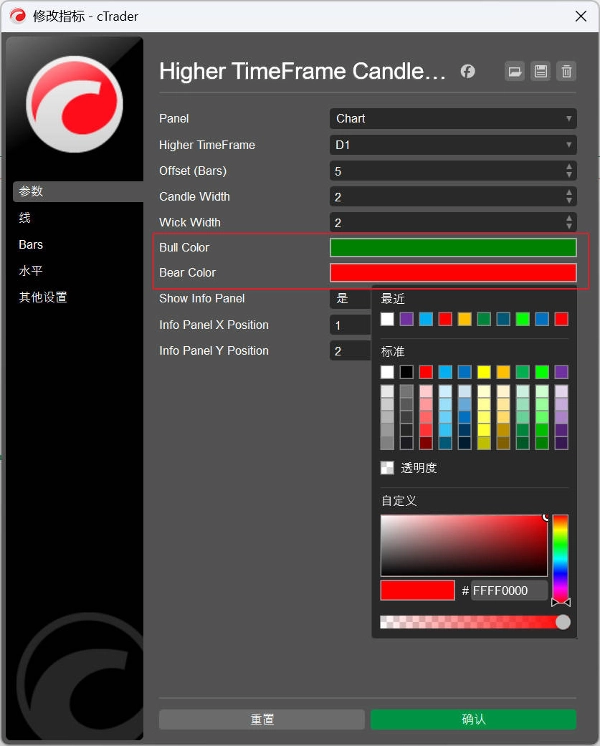Screen dimensions: 600x746
Task: Click the Info Panel Y Position field
Action: (x=350, y=351)
